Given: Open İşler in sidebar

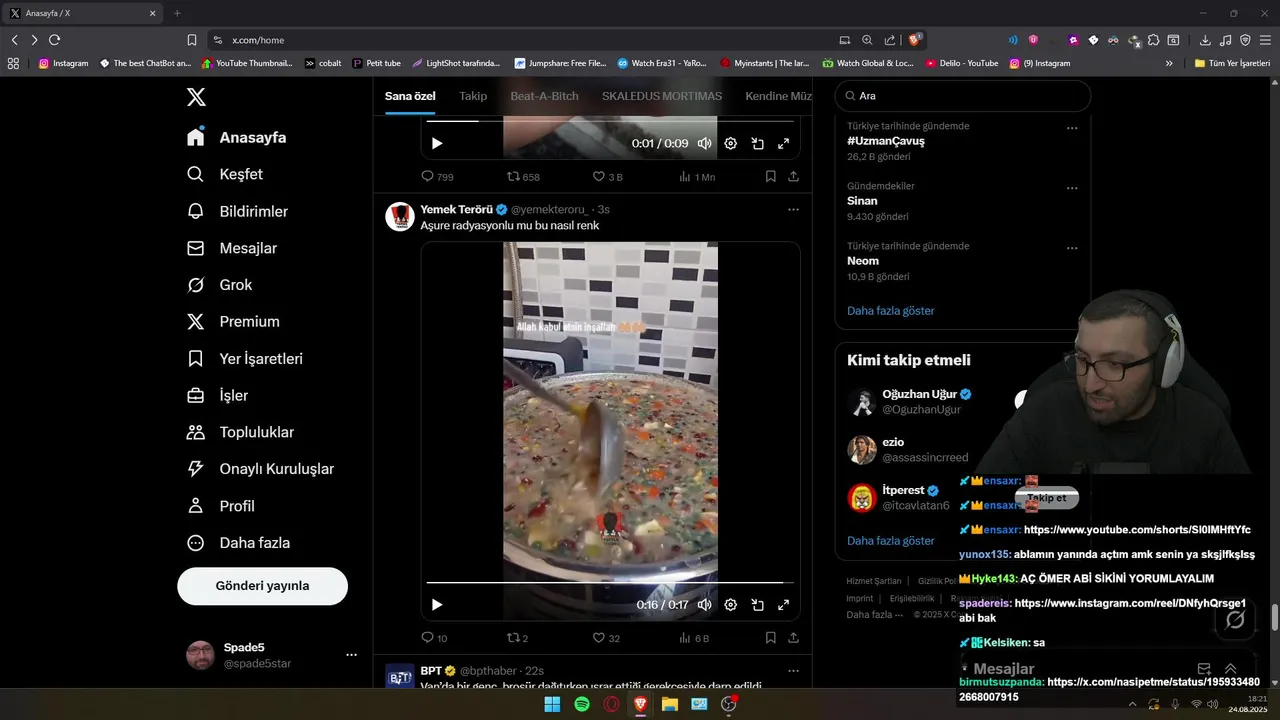Looking at the screenshot, I should tap(217, 395).
